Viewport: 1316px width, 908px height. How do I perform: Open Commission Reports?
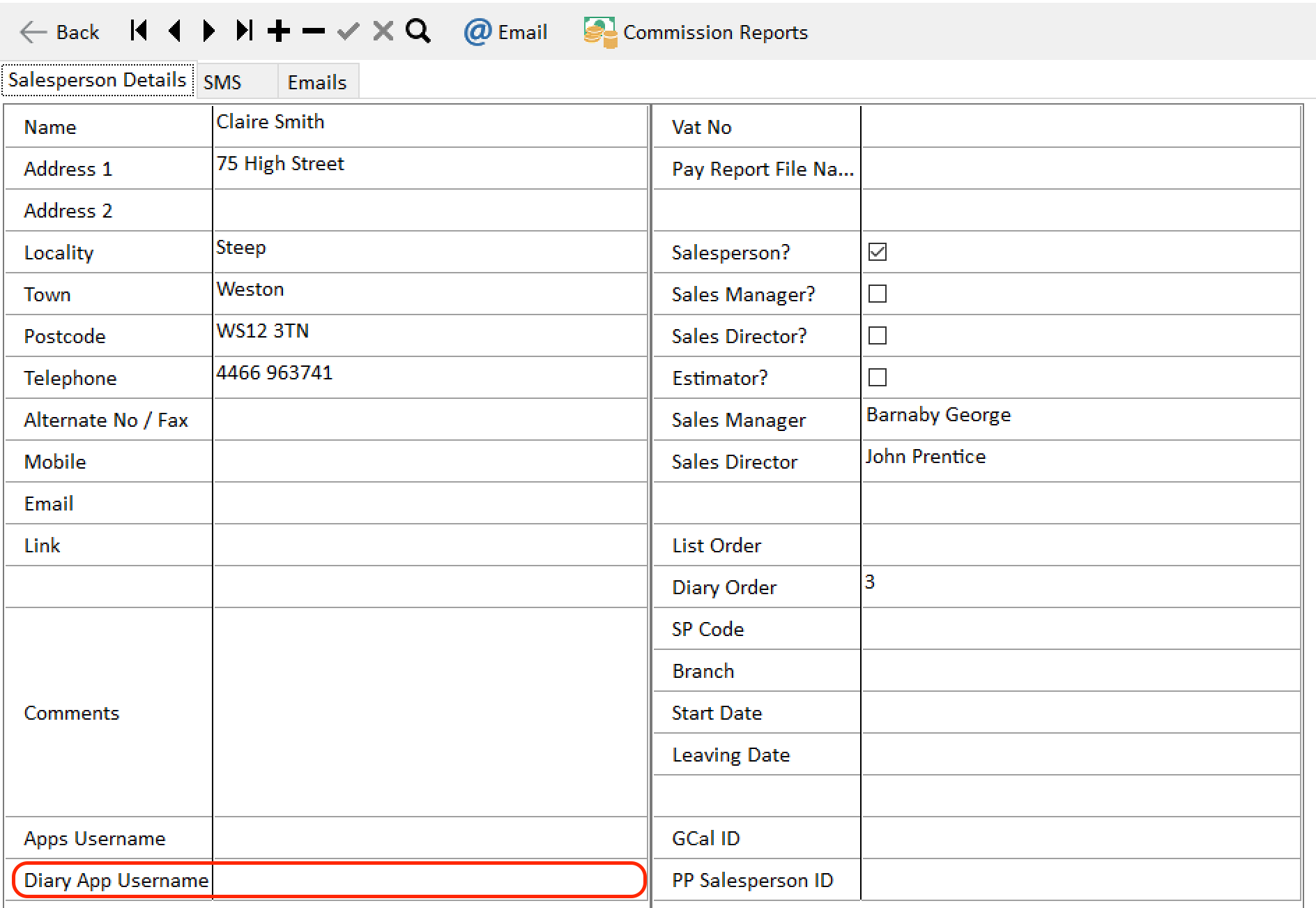click(x=696, y=32)
